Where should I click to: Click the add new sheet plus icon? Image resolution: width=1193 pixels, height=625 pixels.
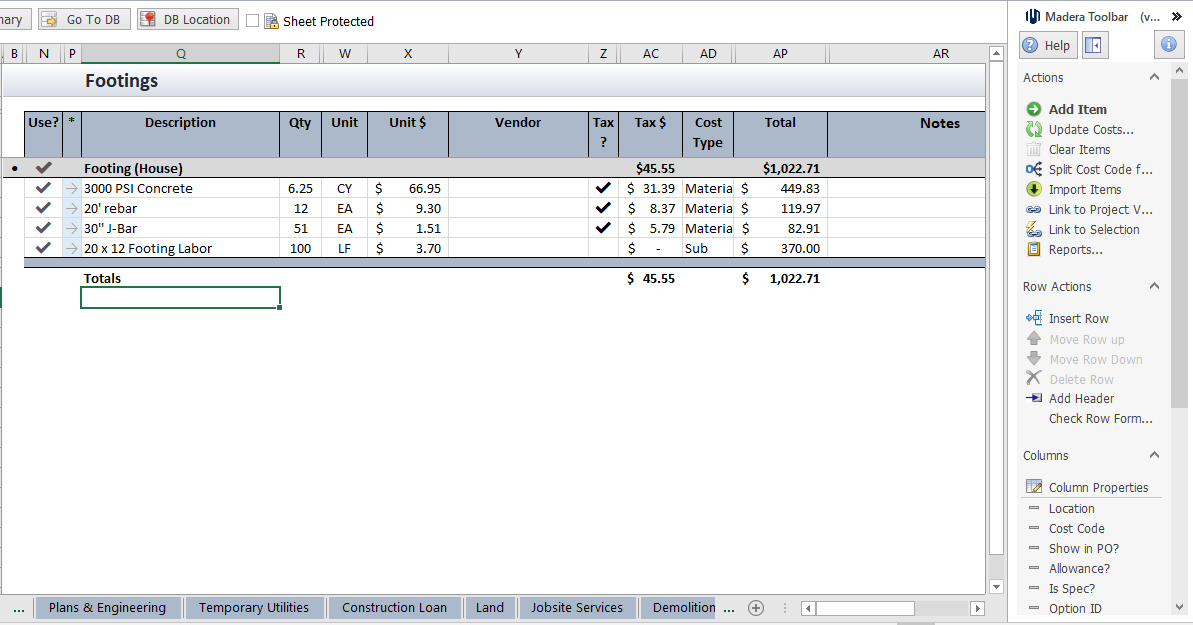pyautogui.click(x=756, y=607)
